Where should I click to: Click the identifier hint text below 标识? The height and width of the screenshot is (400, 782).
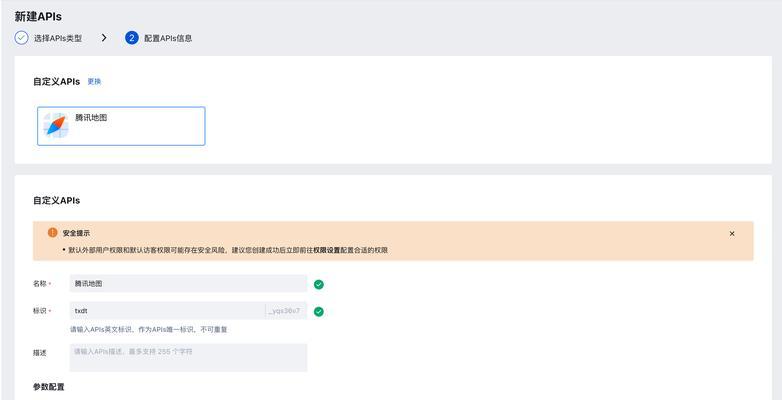pyautogui.click(x=149, y=330)
